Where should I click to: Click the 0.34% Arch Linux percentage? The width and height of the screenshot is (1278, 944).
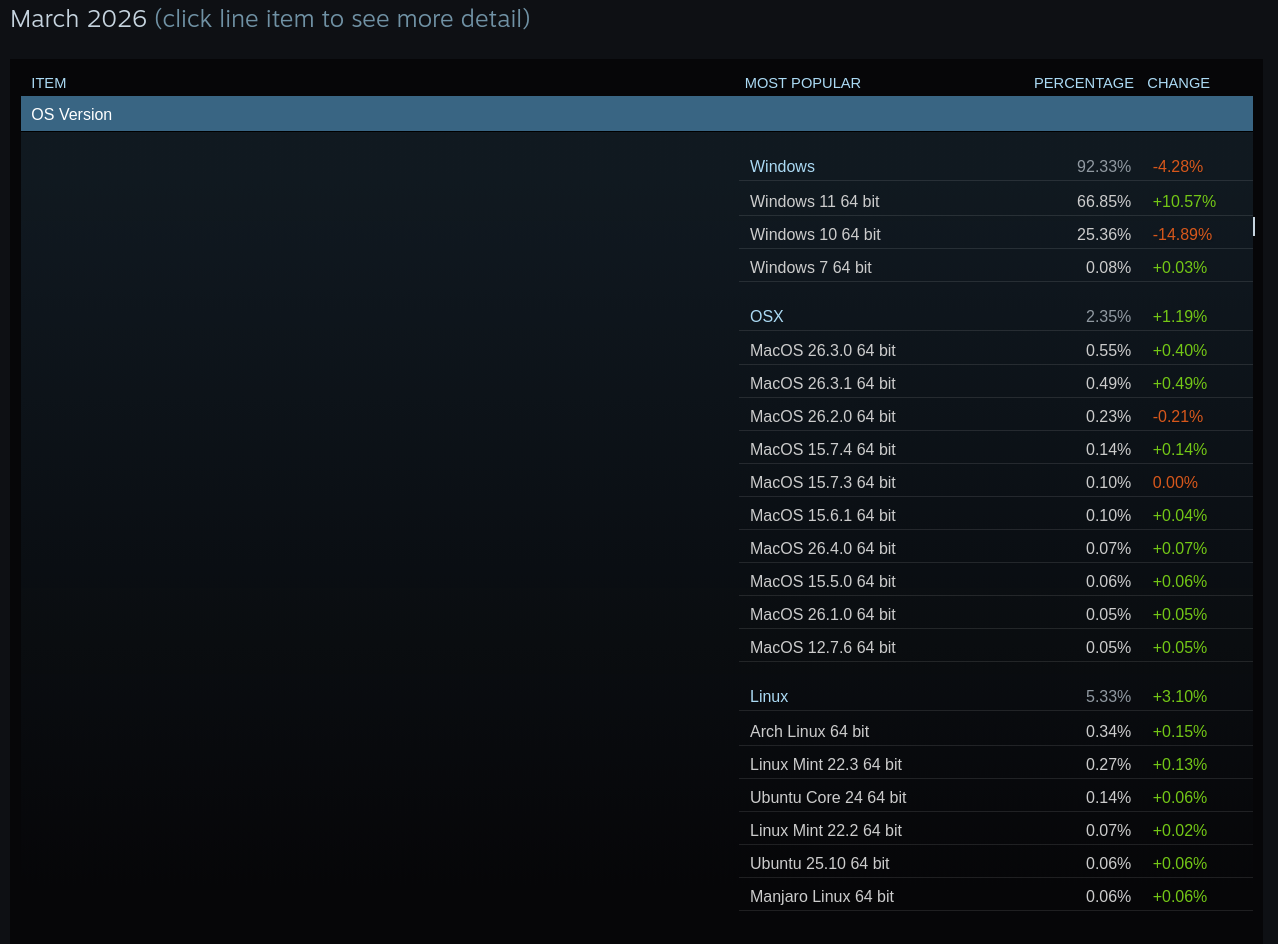tap(1108, 731)
